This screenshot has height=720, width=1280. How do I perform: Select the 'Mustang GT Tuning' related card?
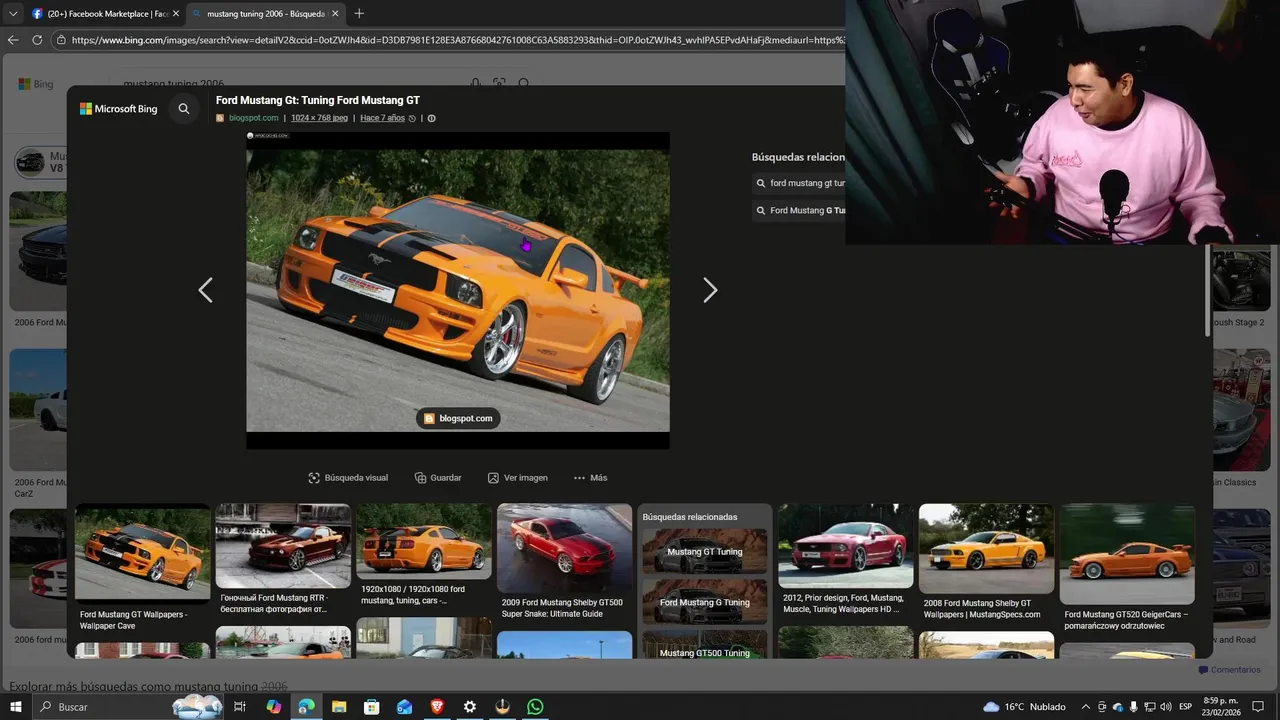coord(705,551)
